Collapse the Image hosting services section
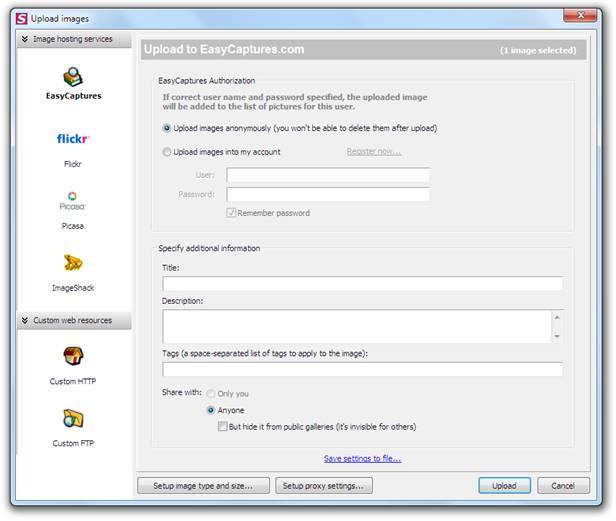This screenshot has width=616, height=521. click(x=25, y=39)
